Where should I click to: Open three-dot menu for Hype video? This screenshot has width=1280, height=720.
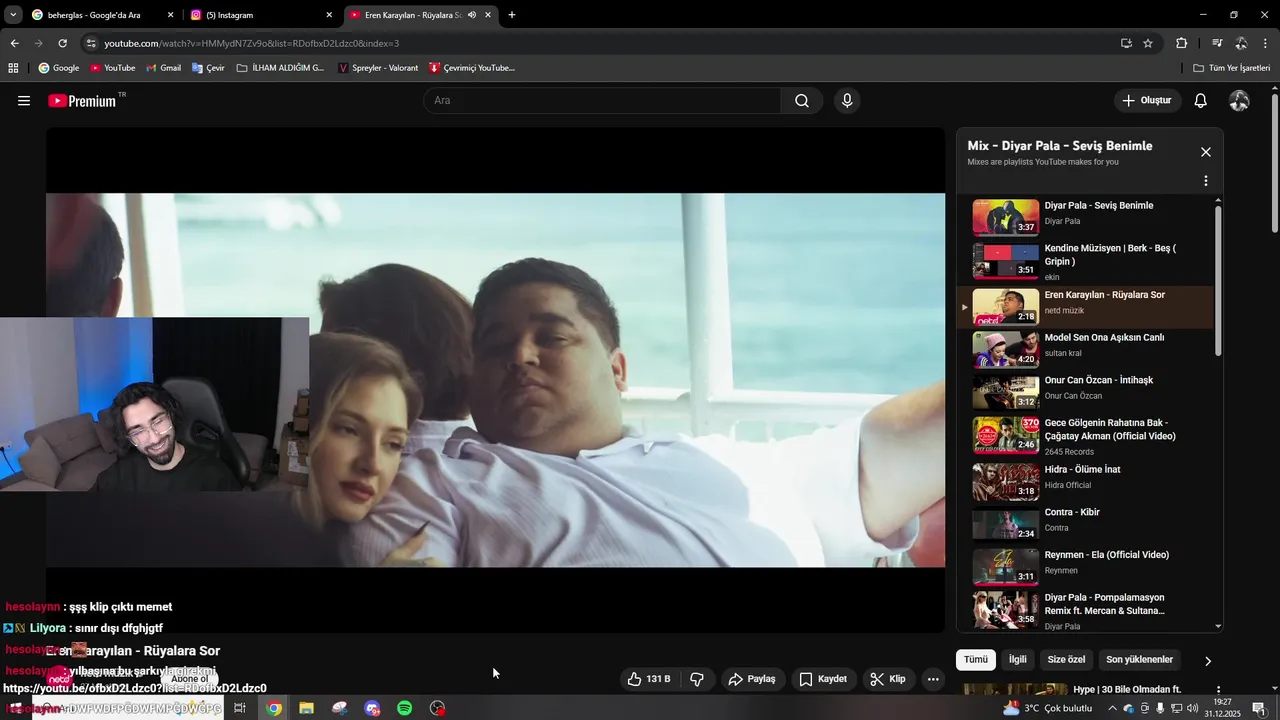tap(1218, 690)
